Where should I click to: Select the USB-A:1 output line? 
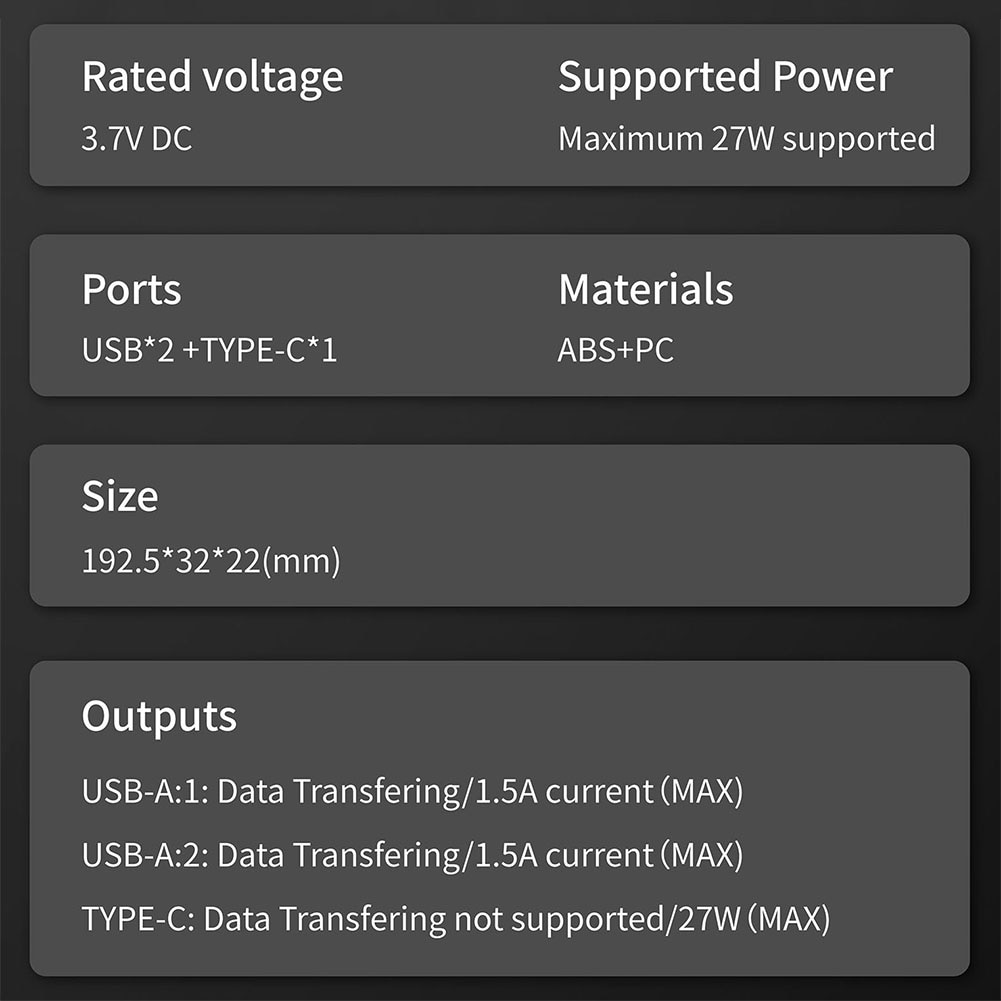click(412, 792)
